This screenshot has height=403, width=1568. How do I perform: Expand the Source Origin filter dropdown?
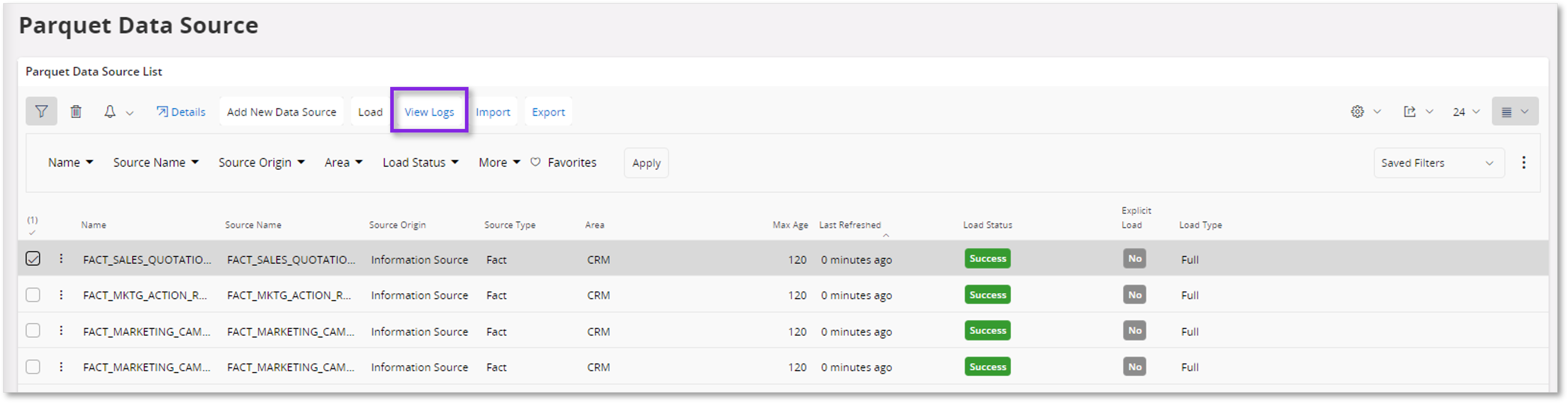pyautogui.click(x=261, y=163)
